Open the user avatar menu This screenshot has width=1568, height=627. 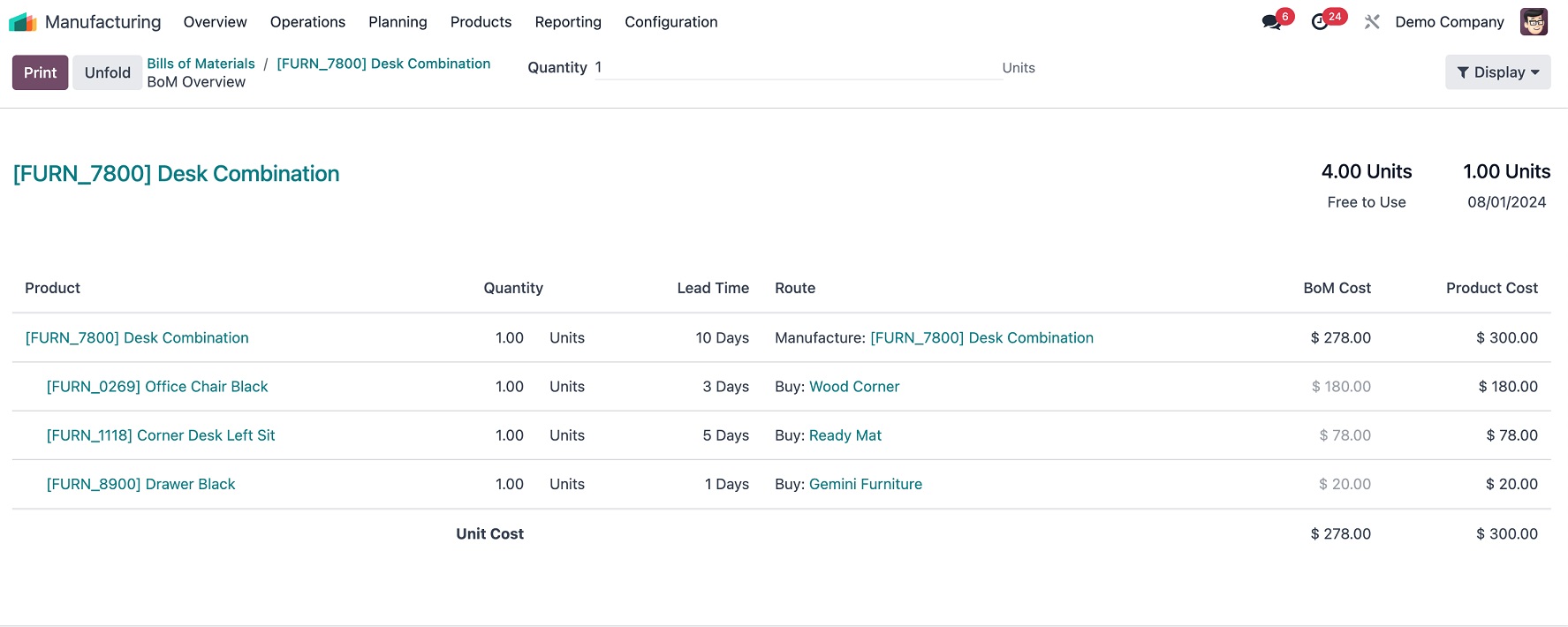click(x=1534, y=22)
